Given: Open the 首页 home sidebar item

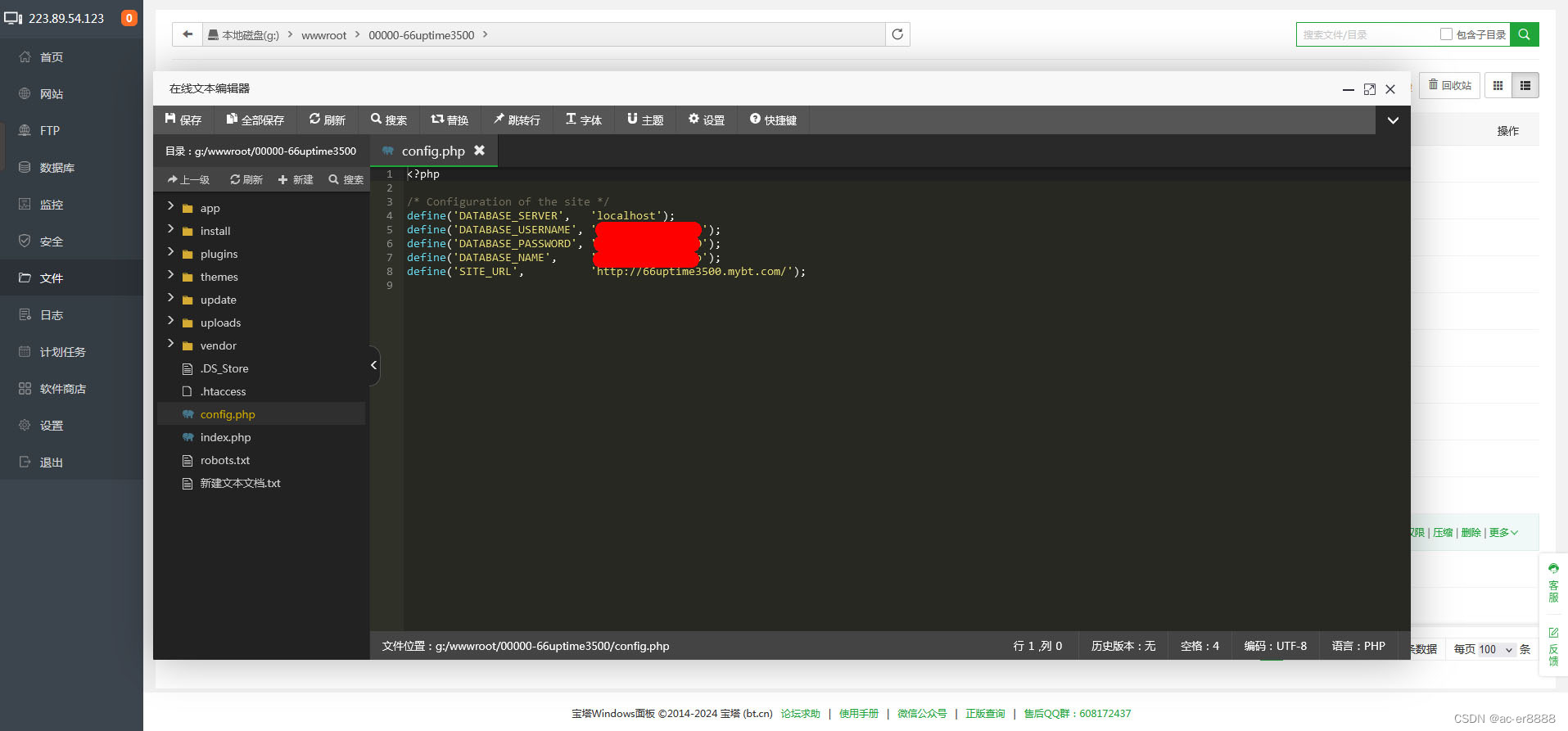Looking at the screenshot, I should coord(51,57).
